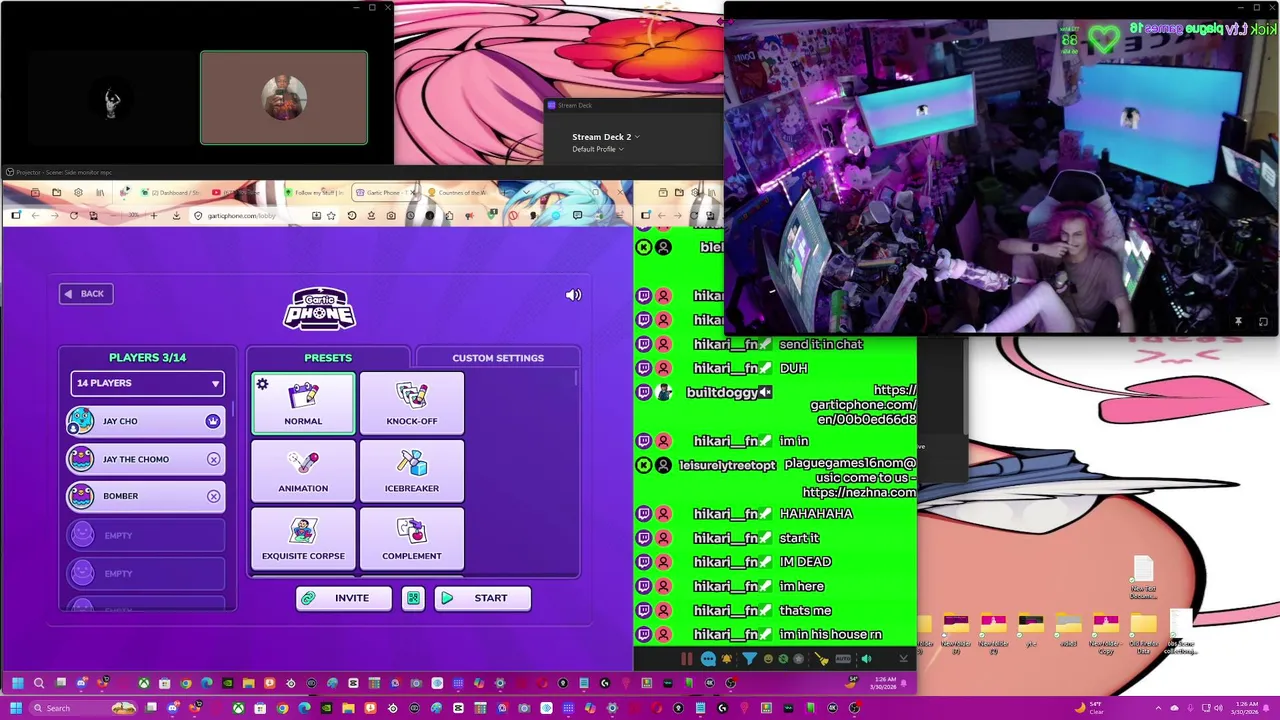1280x720 pixels.
Task: Click leisurelytreetopt username in chat
Action: [727, 466]
